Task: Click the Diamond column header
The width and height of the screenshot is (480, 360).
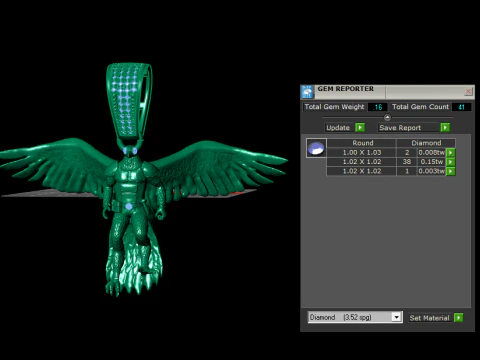Action: 426,143
